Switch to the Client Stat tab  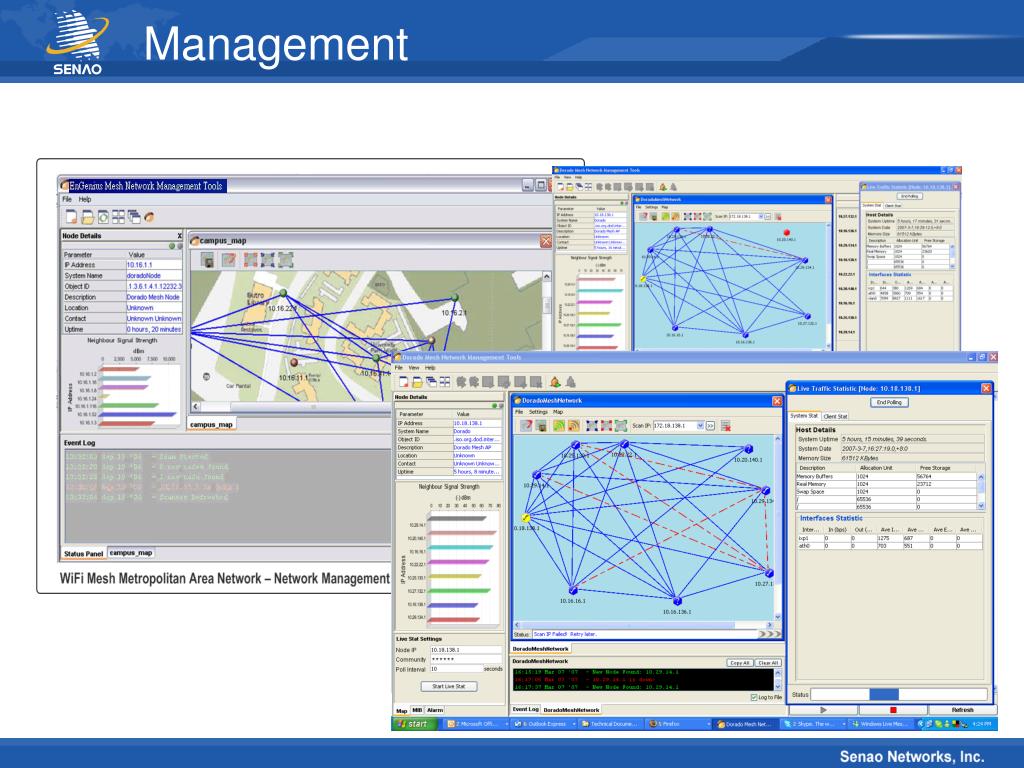[x=835, y=416]
